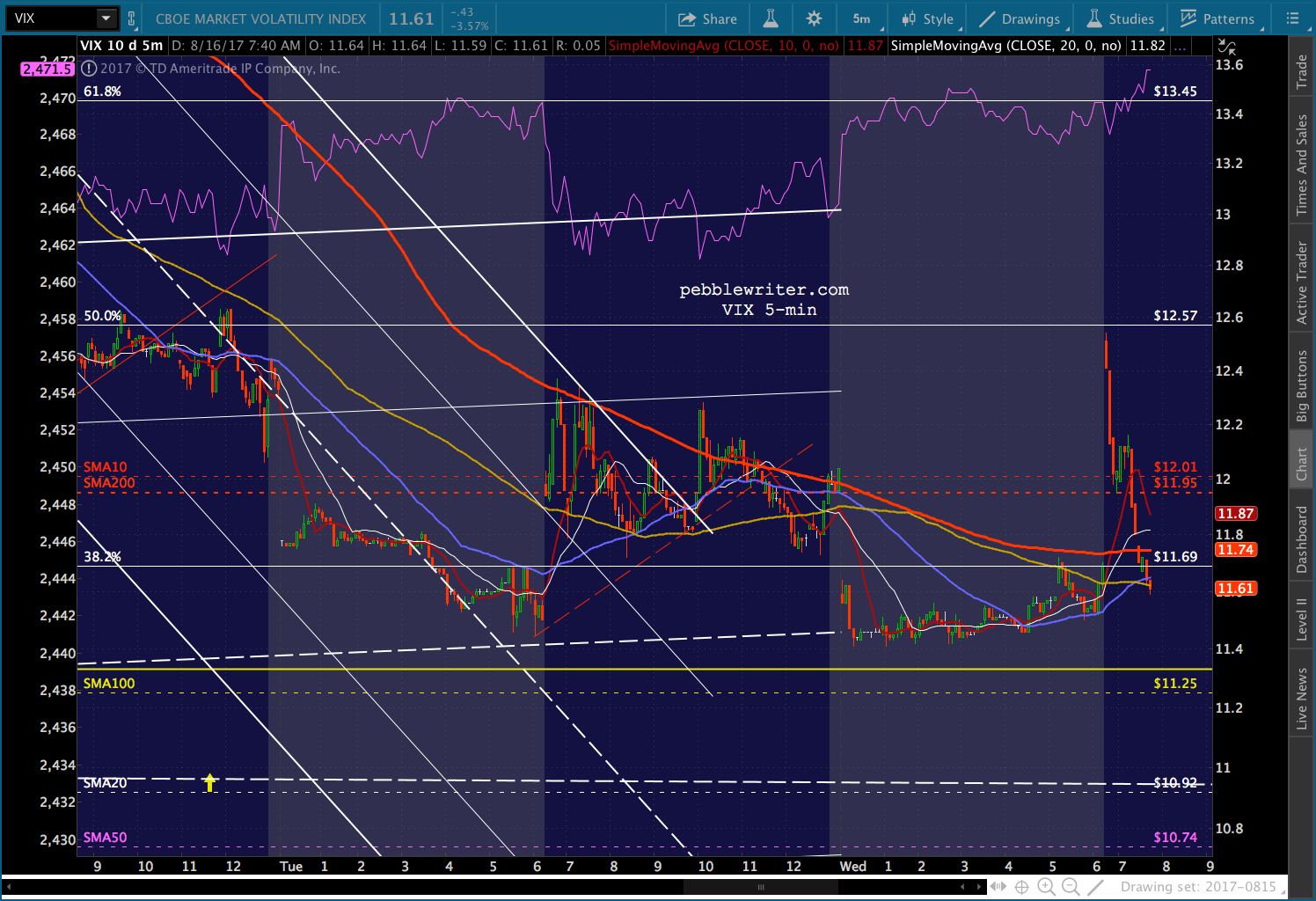The height and width of the screenshot is (901, 1316).
Task: Click the Share button
Action: click(x=707, y=18)
